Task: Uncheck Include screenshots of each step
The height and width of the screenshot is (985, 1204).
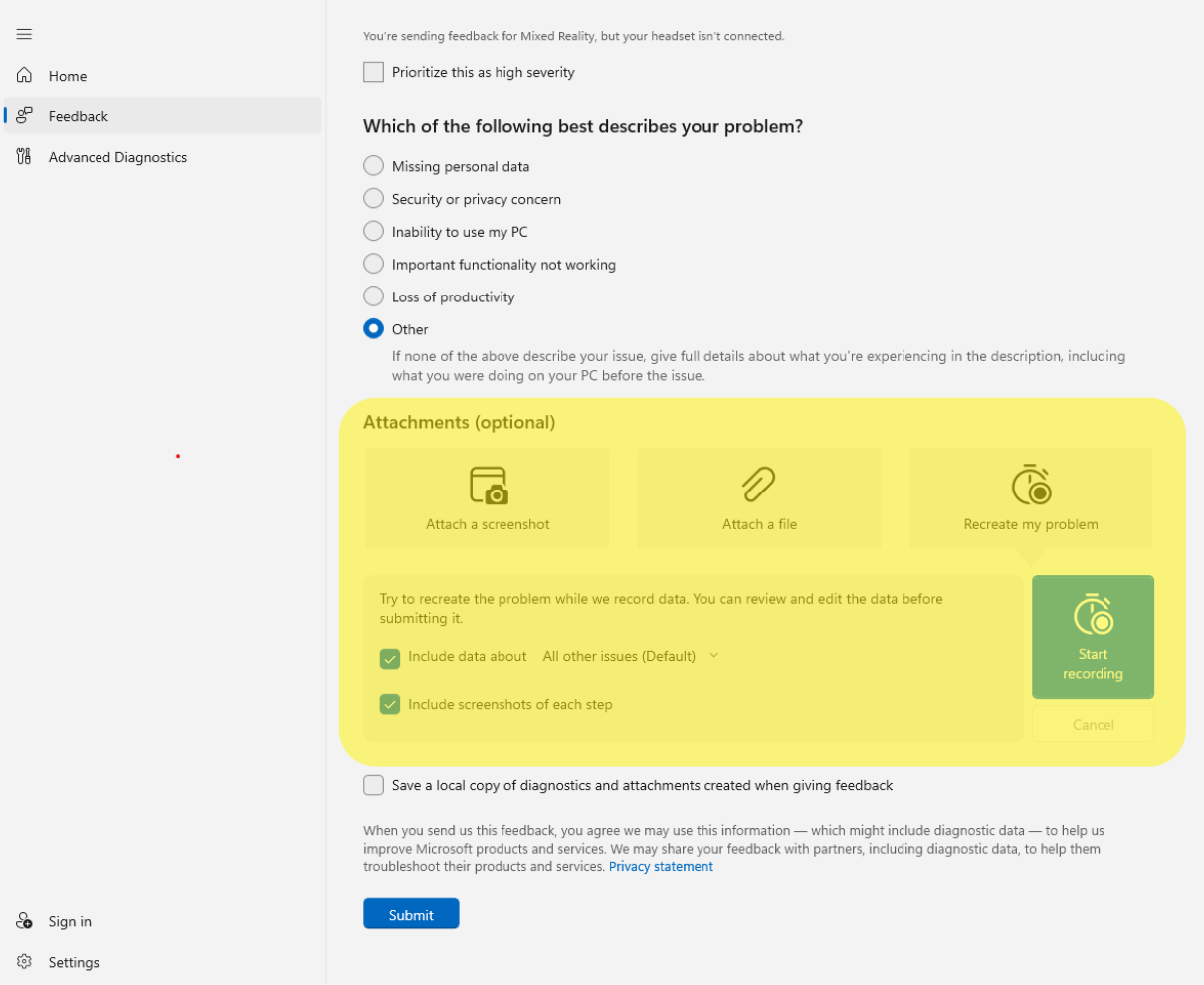Action: [x=390, y=704]
